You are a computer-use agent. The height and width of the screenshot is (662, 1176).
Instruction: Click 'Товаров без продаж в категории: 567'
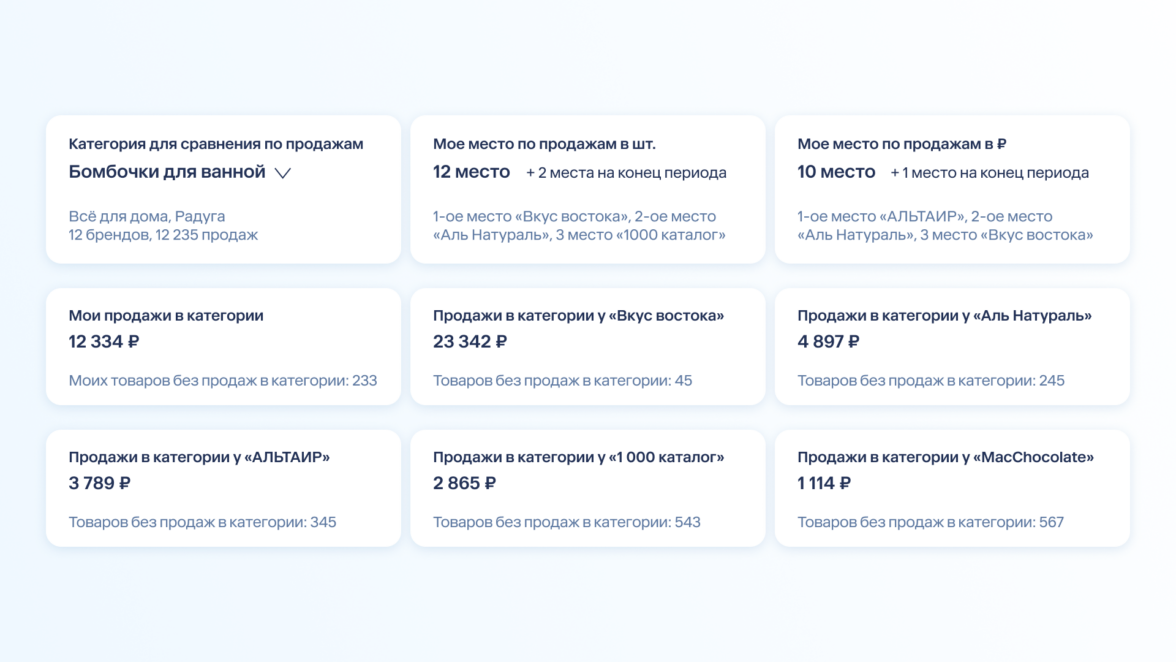(x=931, y=523)
